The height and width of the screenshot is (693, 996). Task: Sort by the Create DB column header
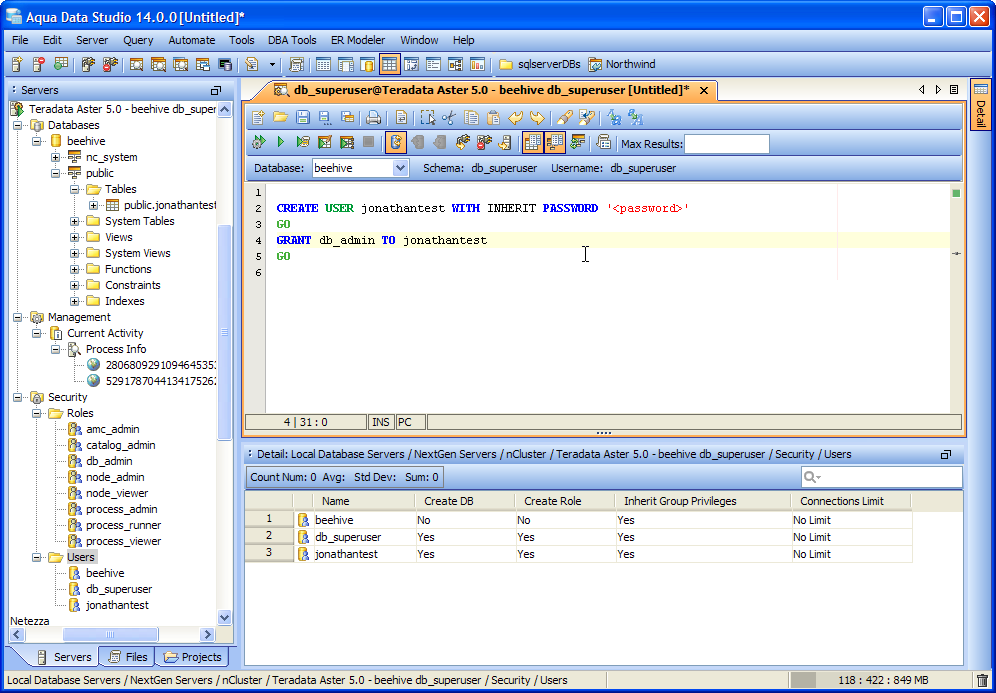[465, 501]
